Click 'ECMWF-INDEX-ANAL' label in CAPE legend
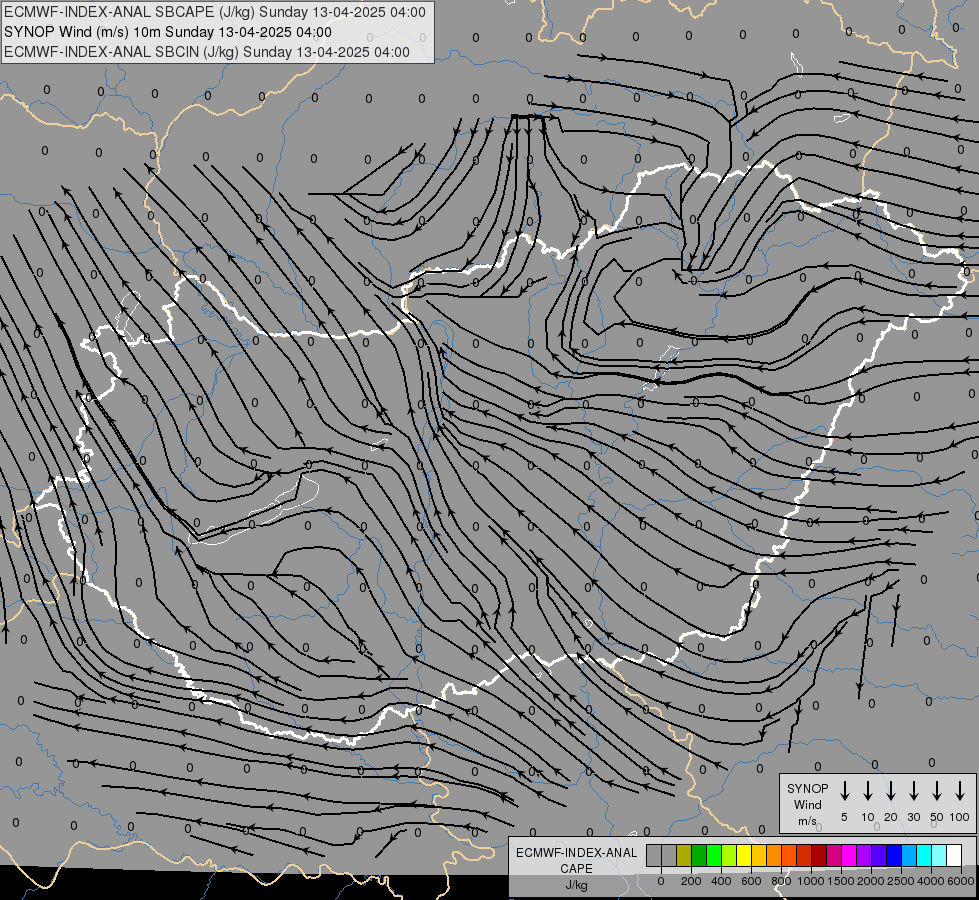Image resolution: width=979 pixels, height=900 pixels. [576, 853]
